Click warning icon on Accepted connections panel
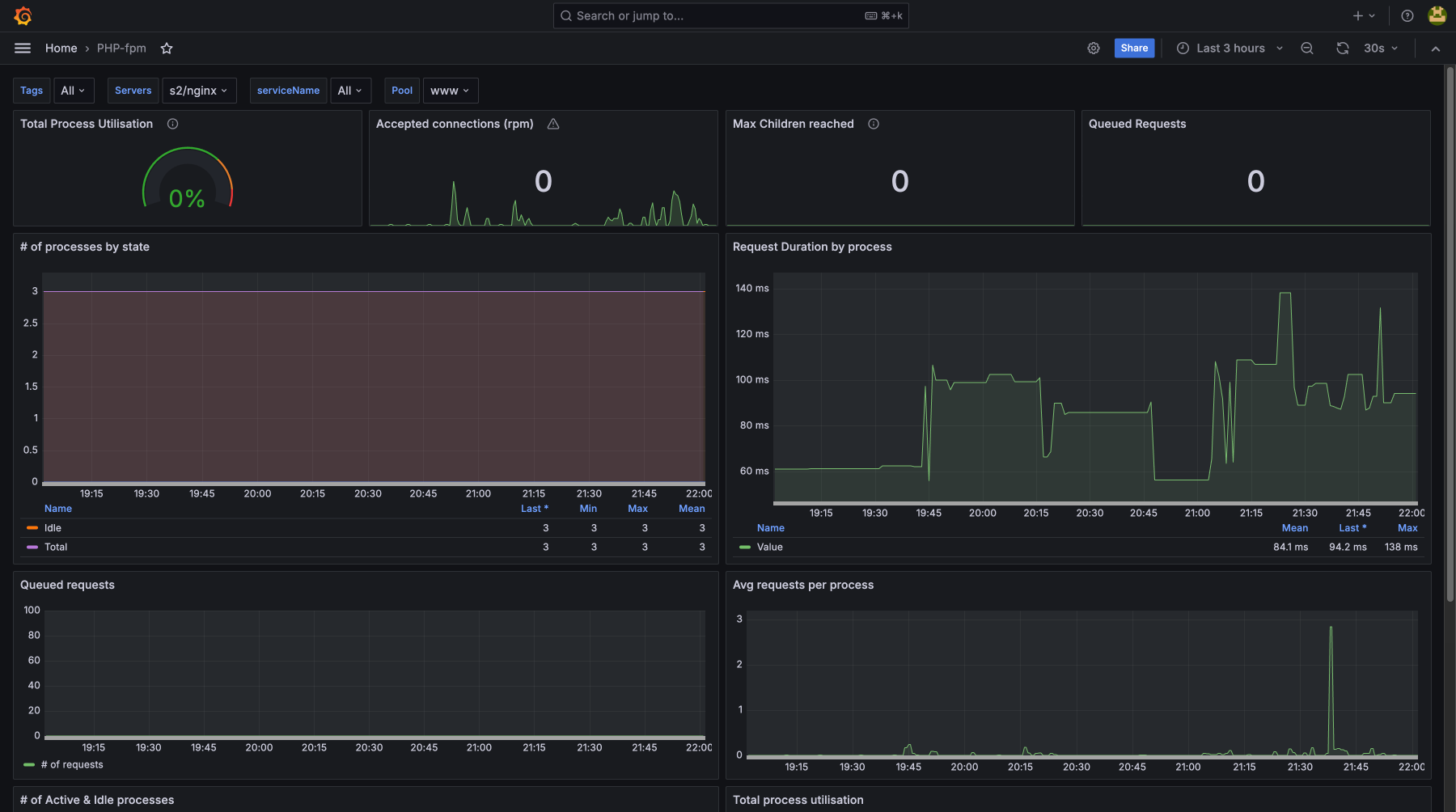Image resolution: width=1456 pixels, height=812 pixels. [x=553, y=124]
